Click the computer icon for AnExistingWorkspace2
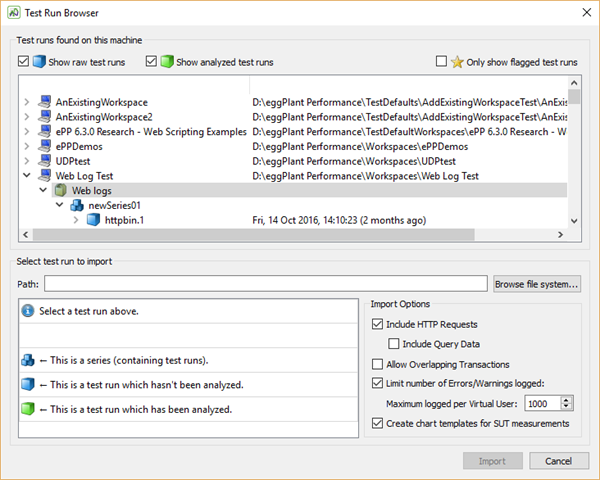This screenshot has width=600, height=480. (x=44, y=116)
